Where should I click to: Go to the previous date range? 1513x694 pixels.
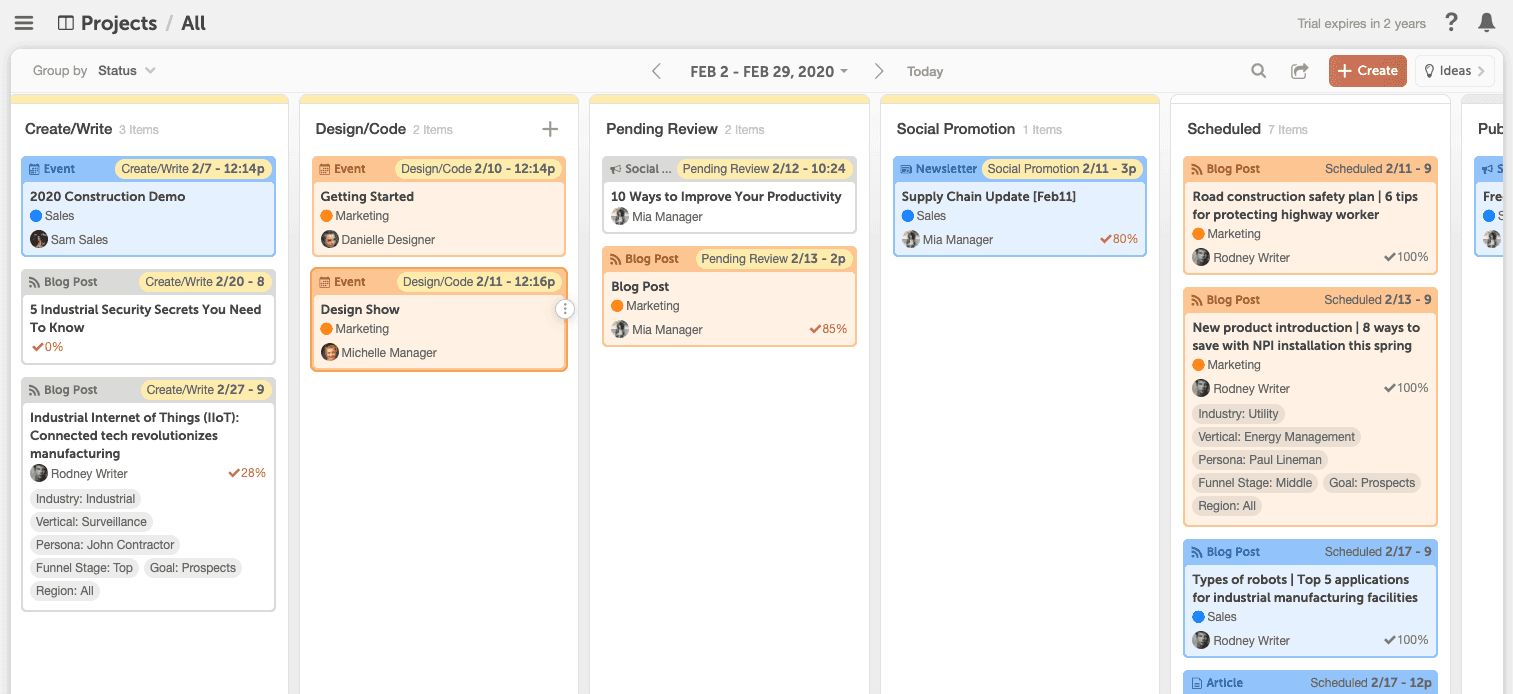tap(657, 71)
